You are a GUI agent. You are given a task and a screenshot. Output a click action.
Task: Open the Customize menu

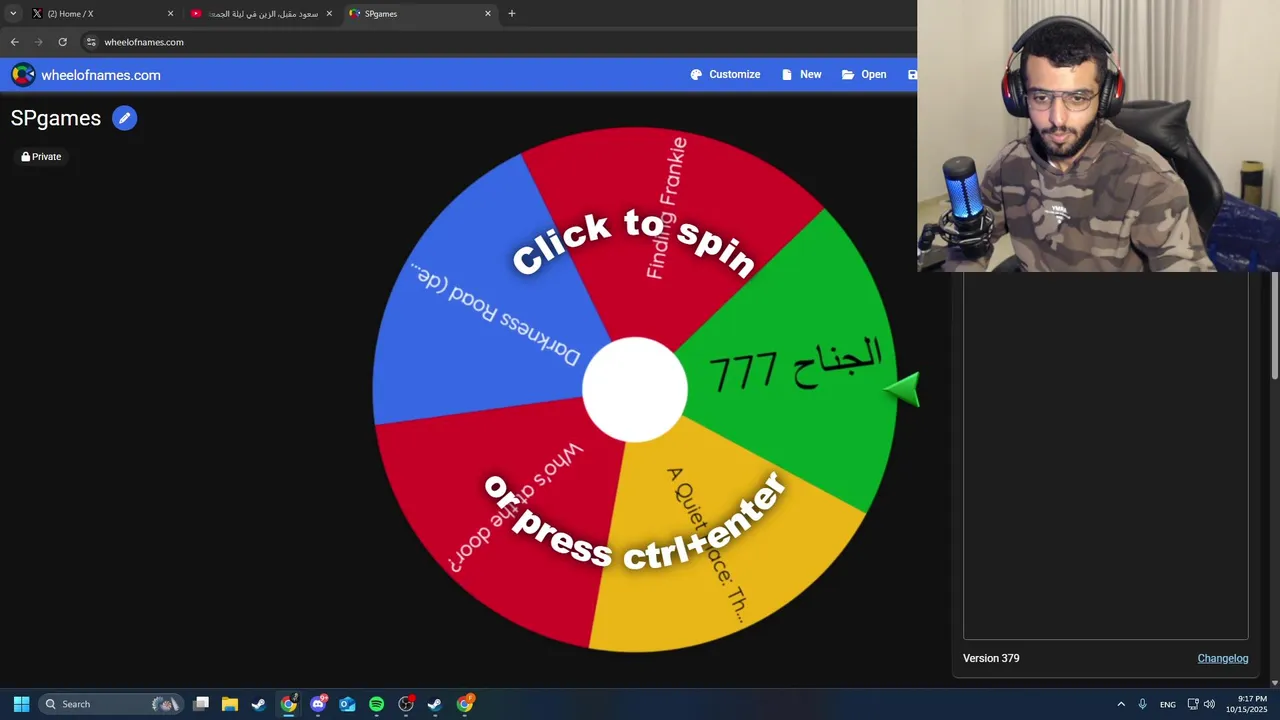tap(725, 75)
